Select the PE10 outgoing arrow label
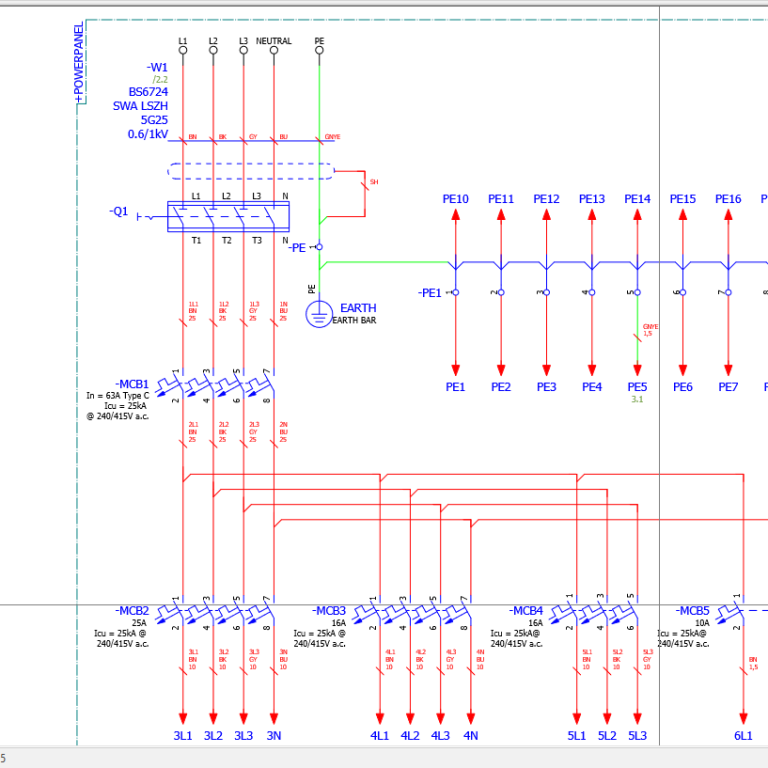The image size is (768, 768). tap(455, 199)
